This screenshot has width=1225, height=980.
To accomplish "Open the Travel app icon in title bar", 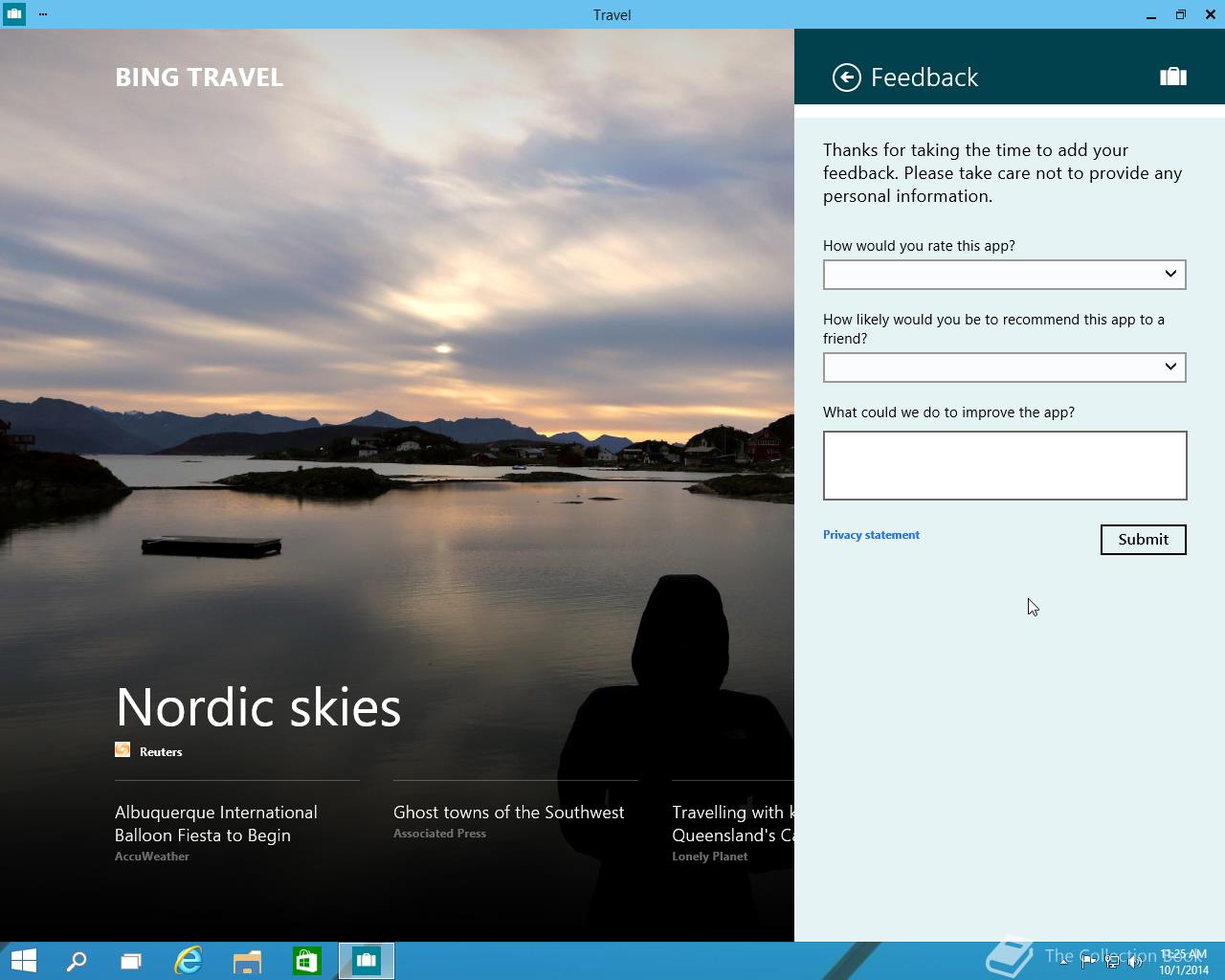I will pyautogui.click(x=13, y=14).
